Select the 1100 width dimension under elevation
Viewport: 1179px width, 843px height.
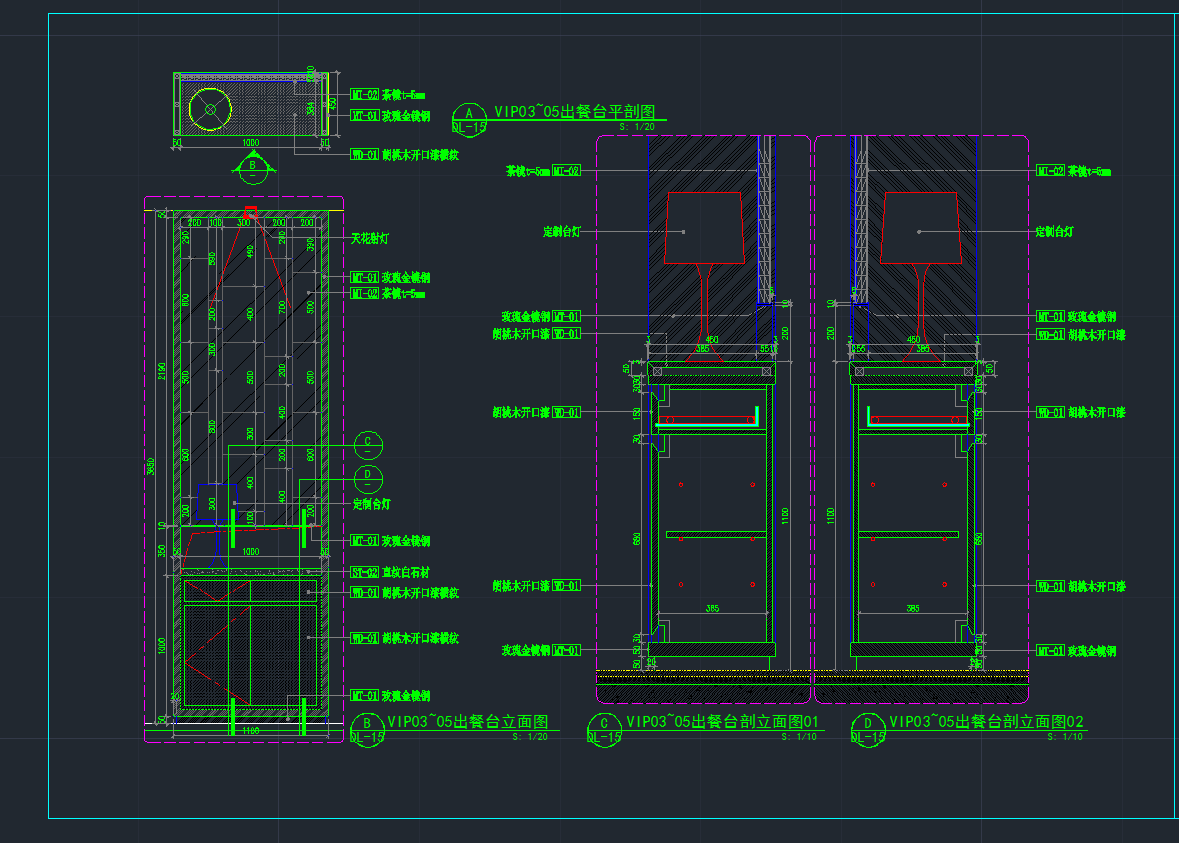point(250,732)
